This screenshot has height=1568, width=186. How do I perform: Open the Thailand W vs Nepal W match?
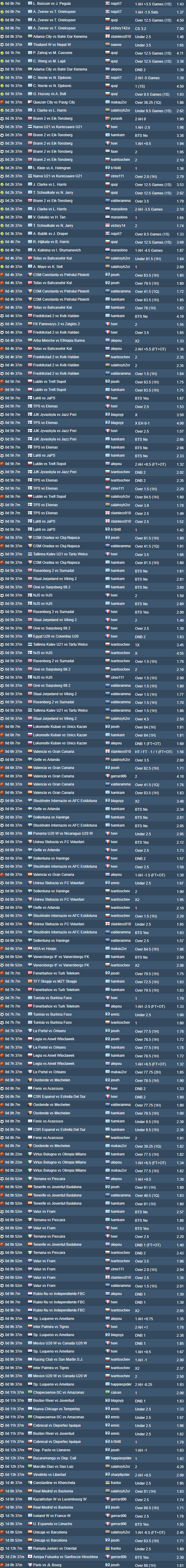point(52,44)
